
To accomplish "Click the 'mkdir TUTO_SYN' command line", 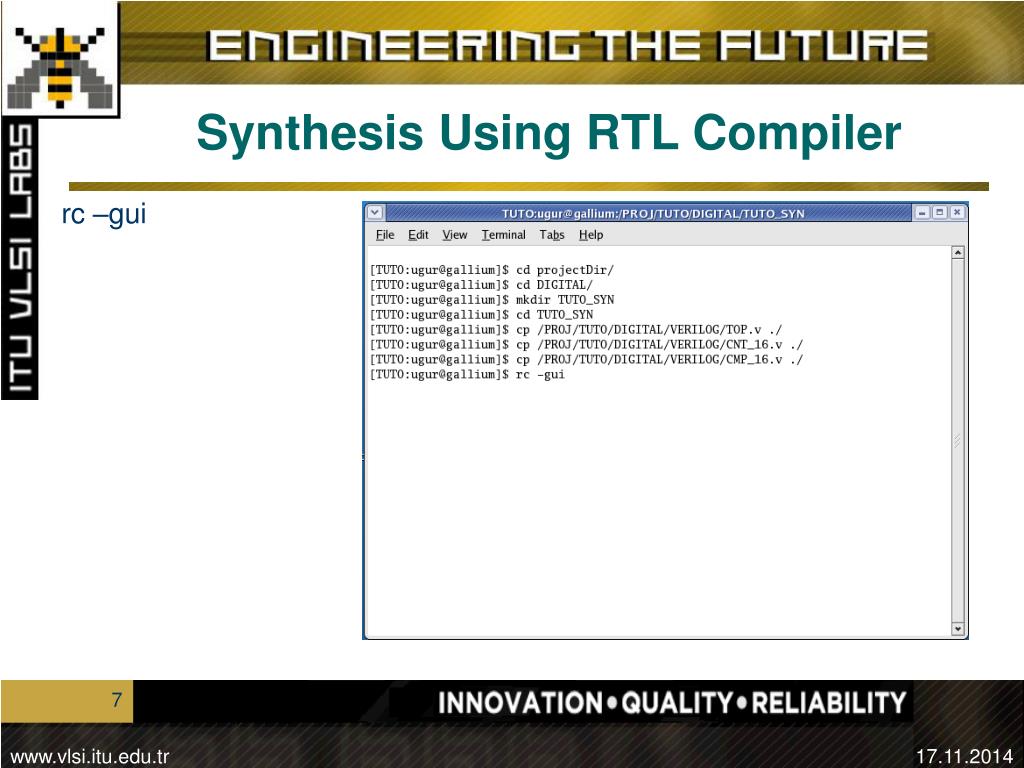I will click(492, 300).
